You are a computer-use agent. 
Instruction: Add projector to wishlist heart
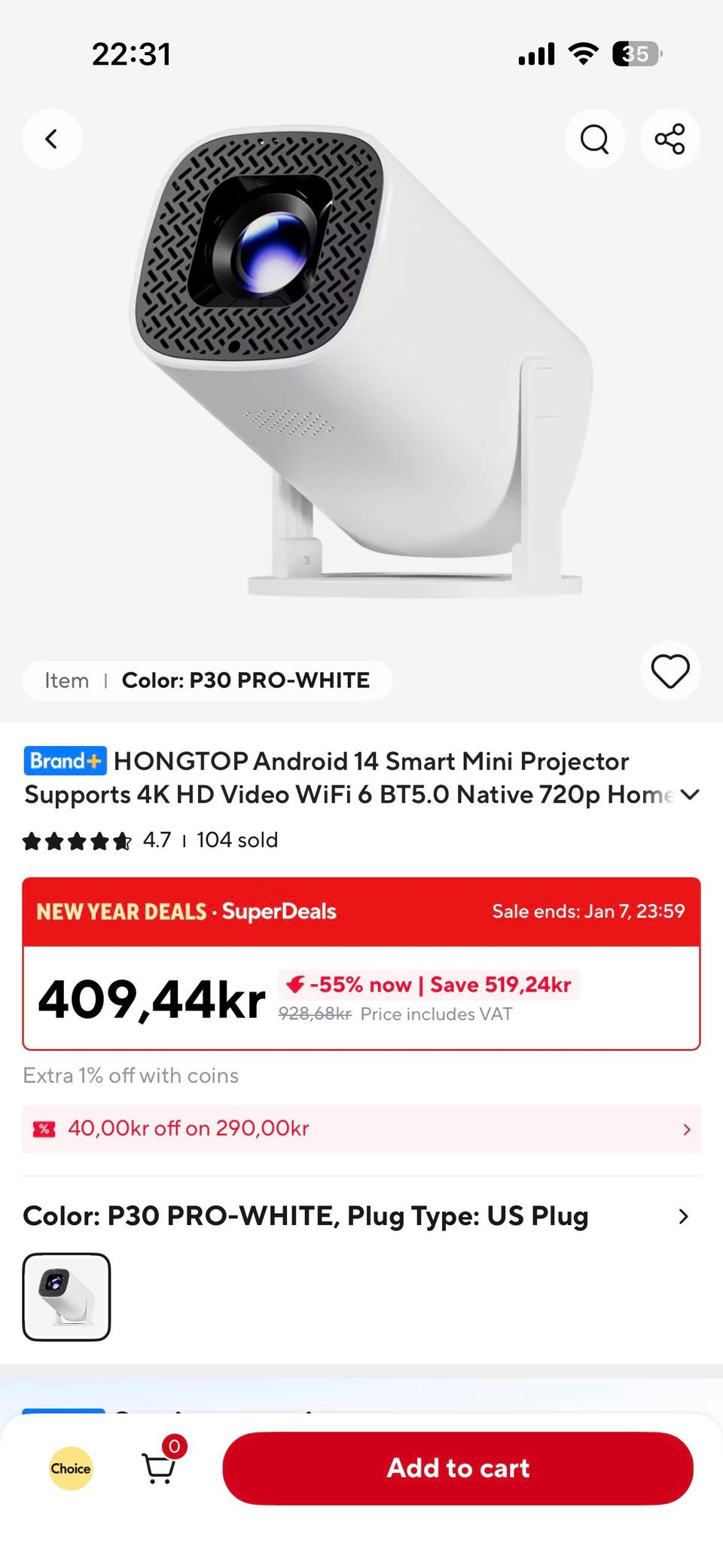[x=670, y=671]
